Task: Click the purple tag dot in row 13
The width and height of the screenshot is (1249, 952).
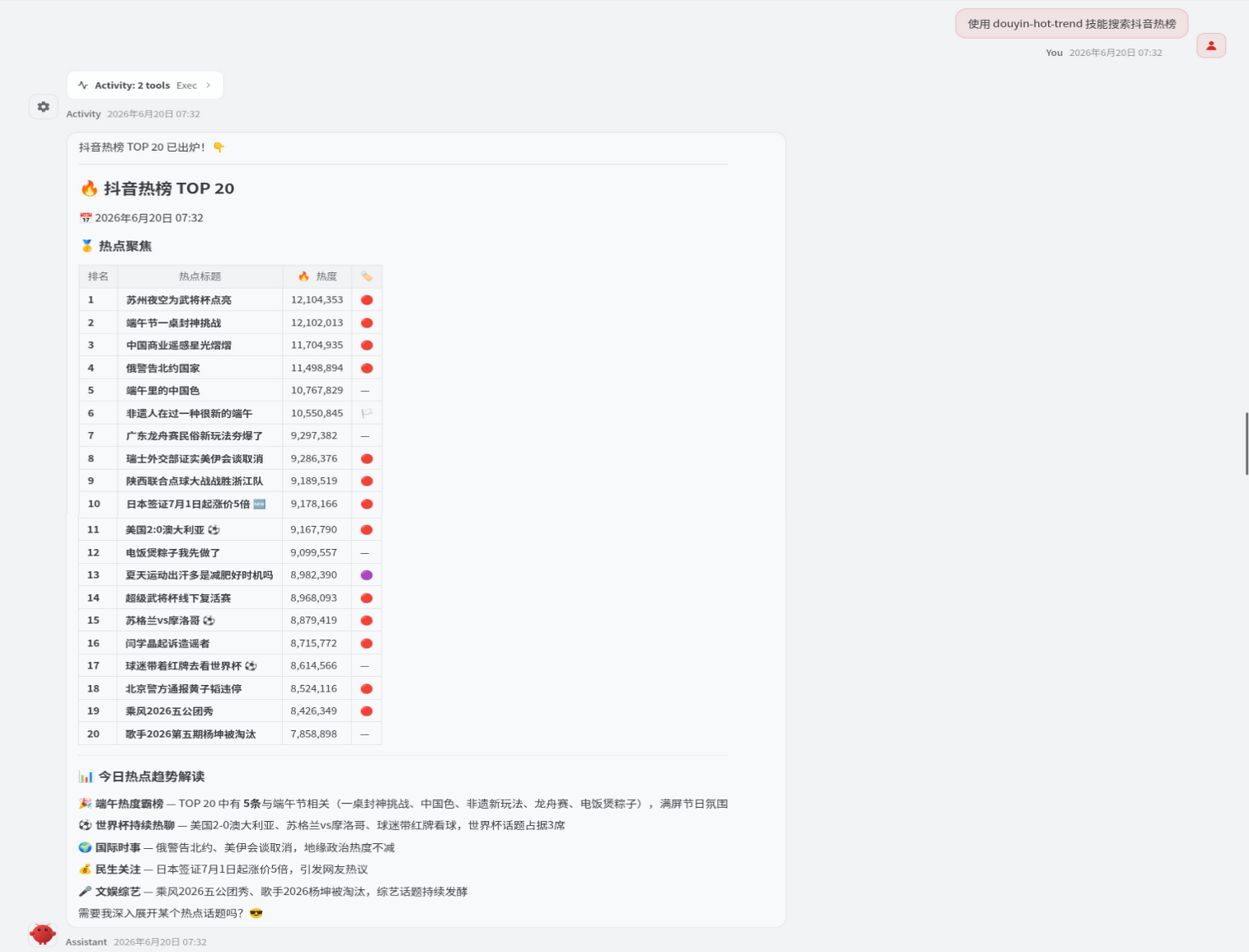Action: [367, 575]
